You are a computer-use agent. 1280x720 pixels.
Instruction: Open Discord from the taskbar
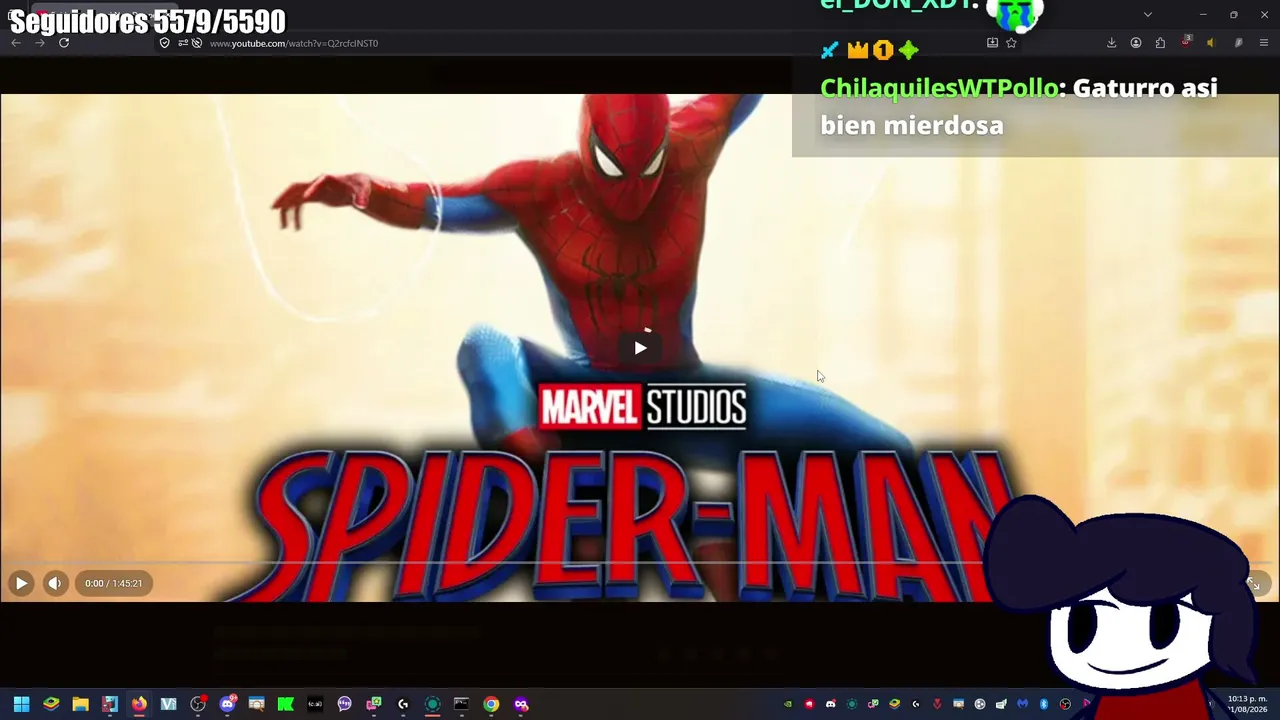tap(227, 704)
